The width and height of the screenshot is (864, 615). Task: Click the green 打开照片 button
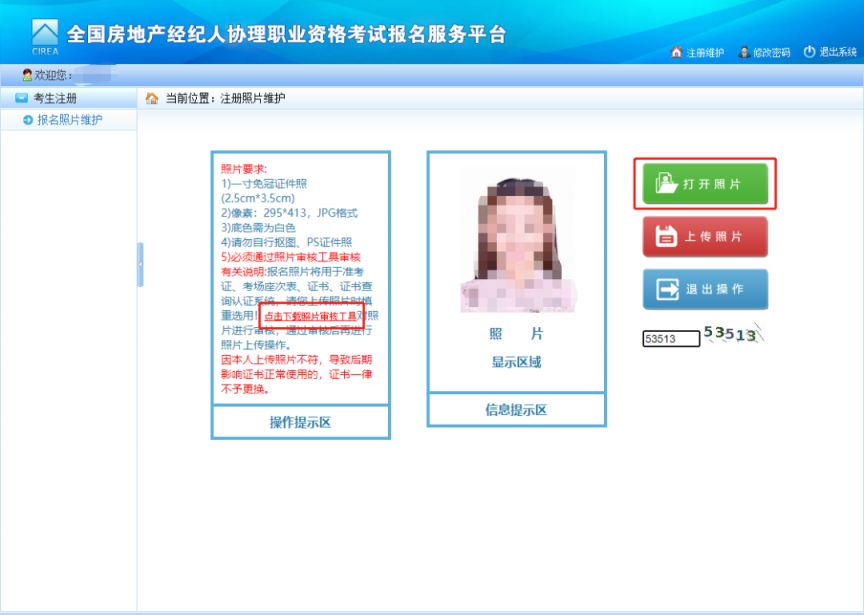coord(705,184)
